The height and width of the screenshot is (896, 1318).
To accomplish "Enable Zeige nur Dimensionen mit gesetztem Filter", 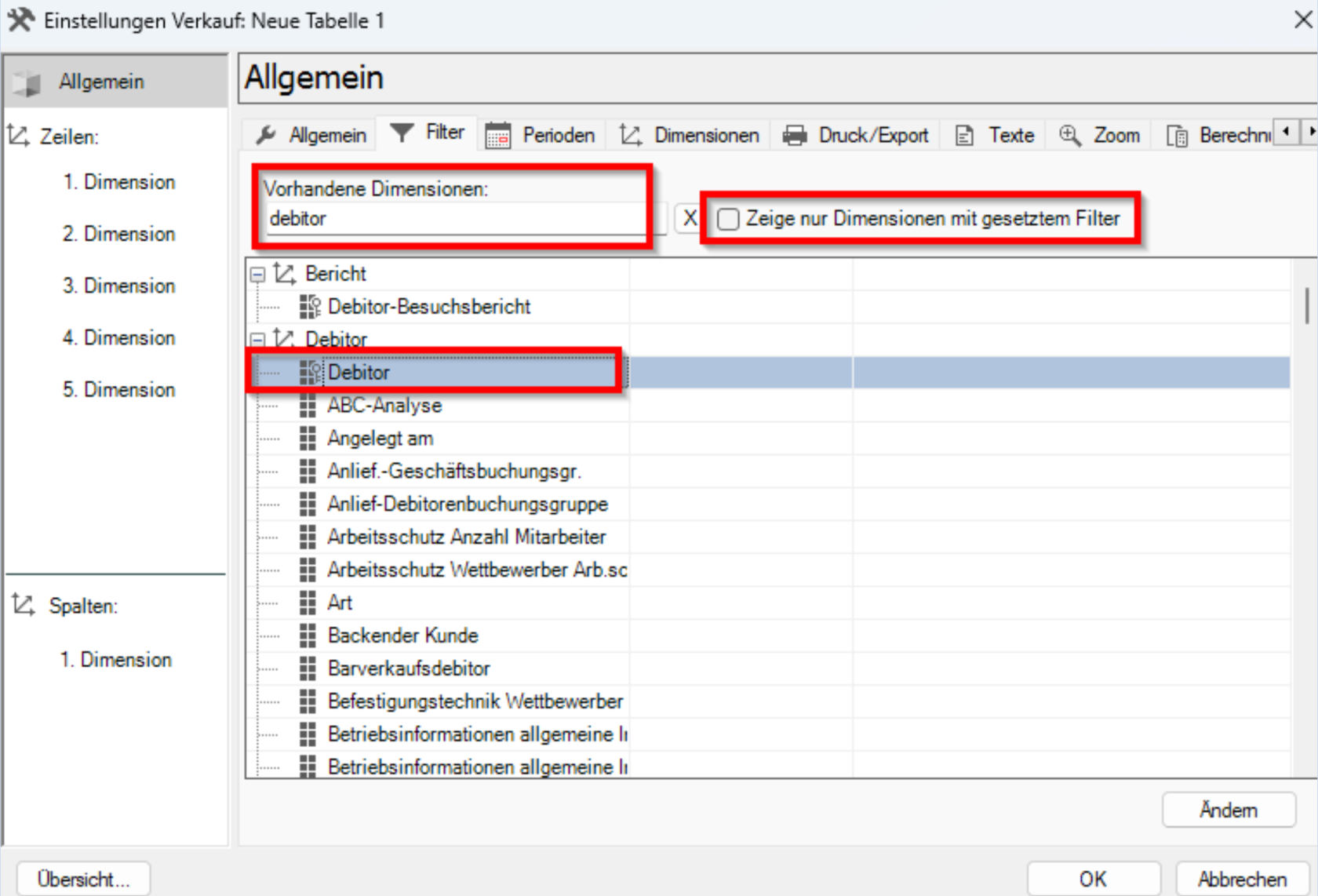I will (728, 219).
